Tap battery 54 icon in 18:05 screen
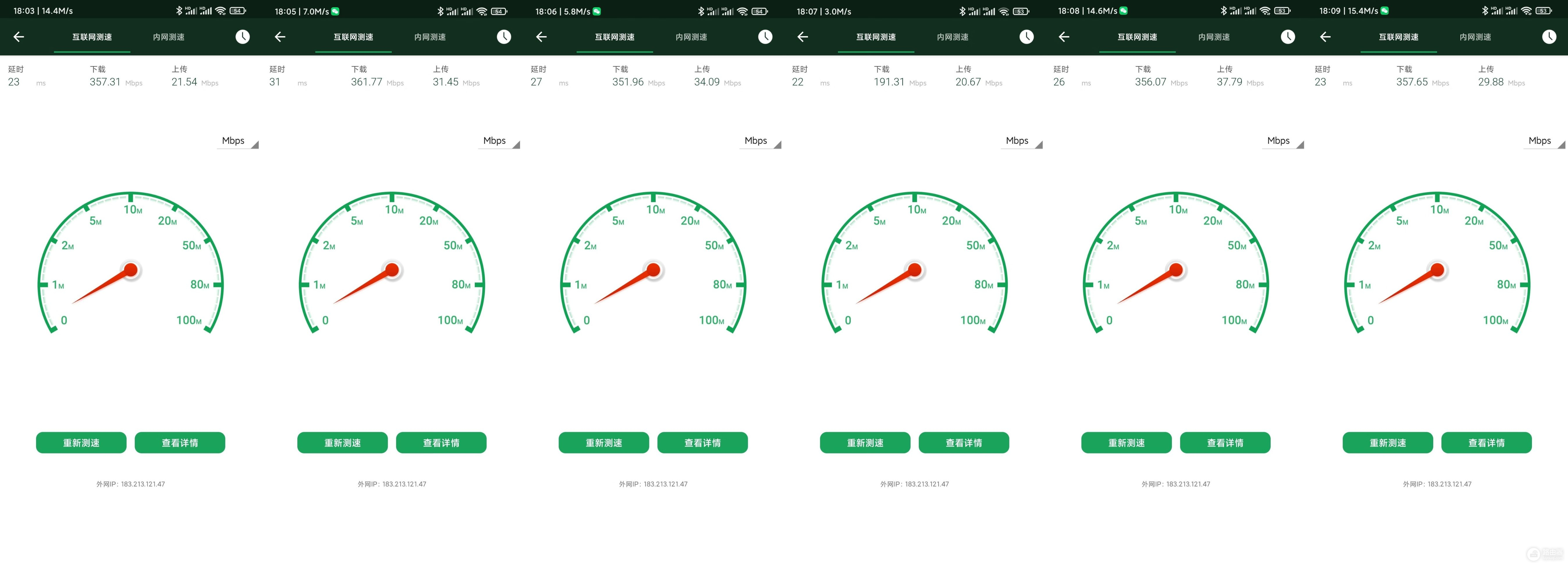 click(499, 11)
